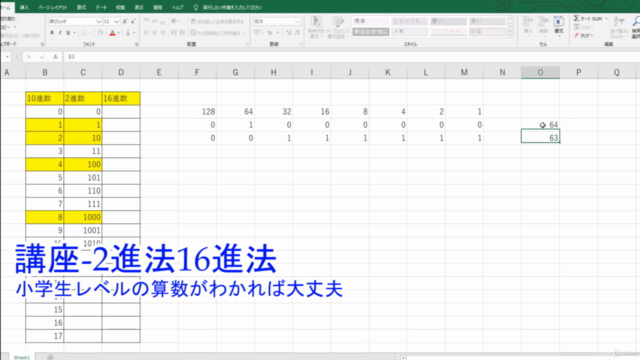Screen dimensions: 640x360
Task: Increase decimal places icon
Action: click(289, 33)
